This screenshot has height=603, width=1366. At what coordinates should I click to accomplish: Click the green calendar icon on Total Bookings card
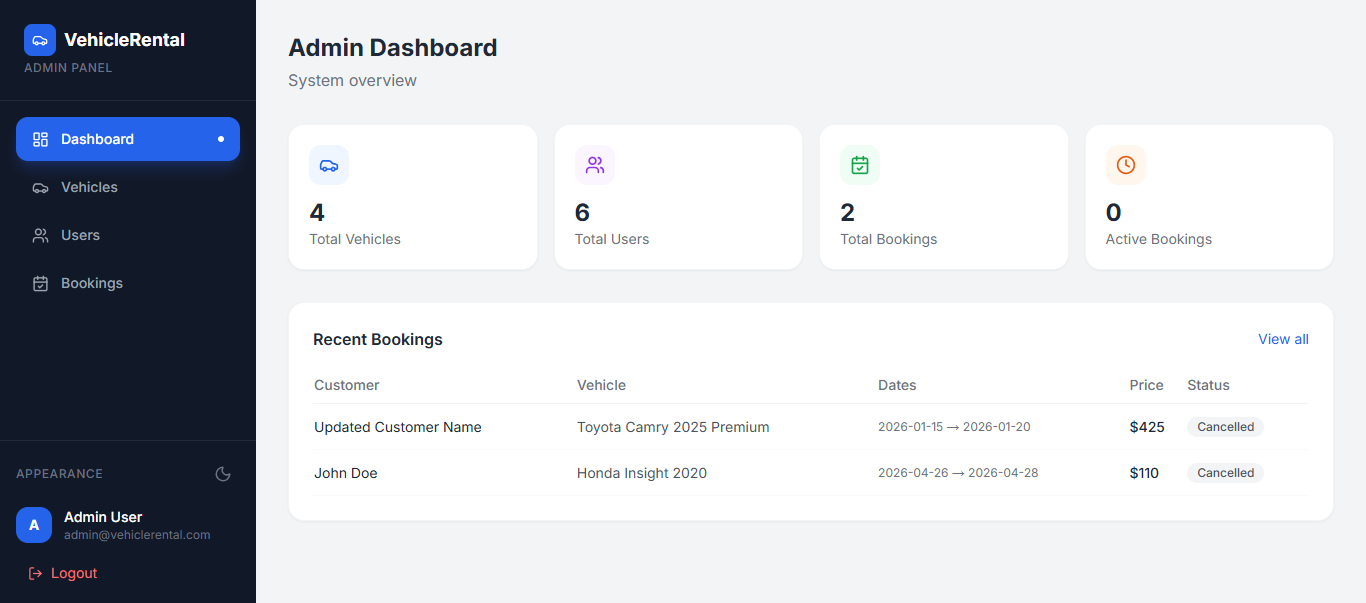pyautogui.click(x=860, y=165)
